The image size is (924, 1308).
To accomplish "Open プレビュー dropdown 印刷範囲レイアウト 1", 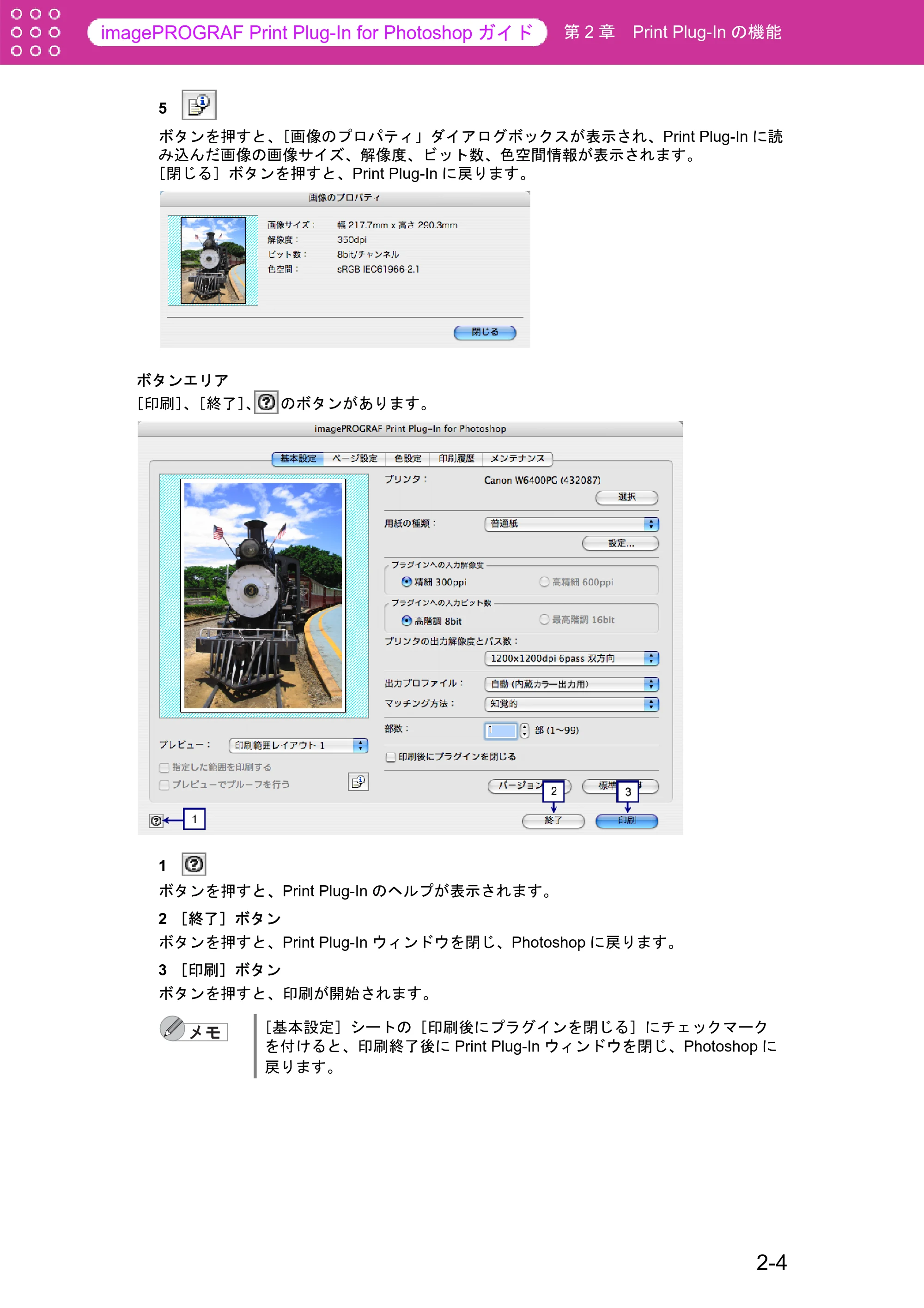I will tap(298, 745).
